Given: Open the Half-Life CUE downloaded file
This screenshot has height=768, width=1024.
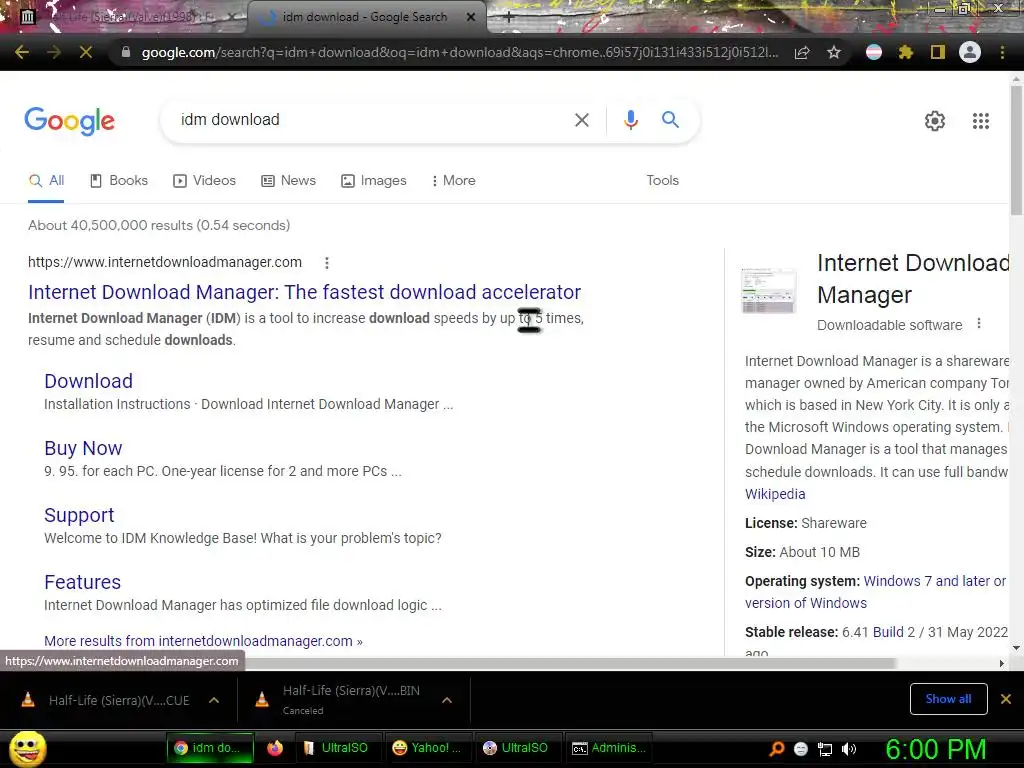Looking at the screenshot, I should 119,701.
